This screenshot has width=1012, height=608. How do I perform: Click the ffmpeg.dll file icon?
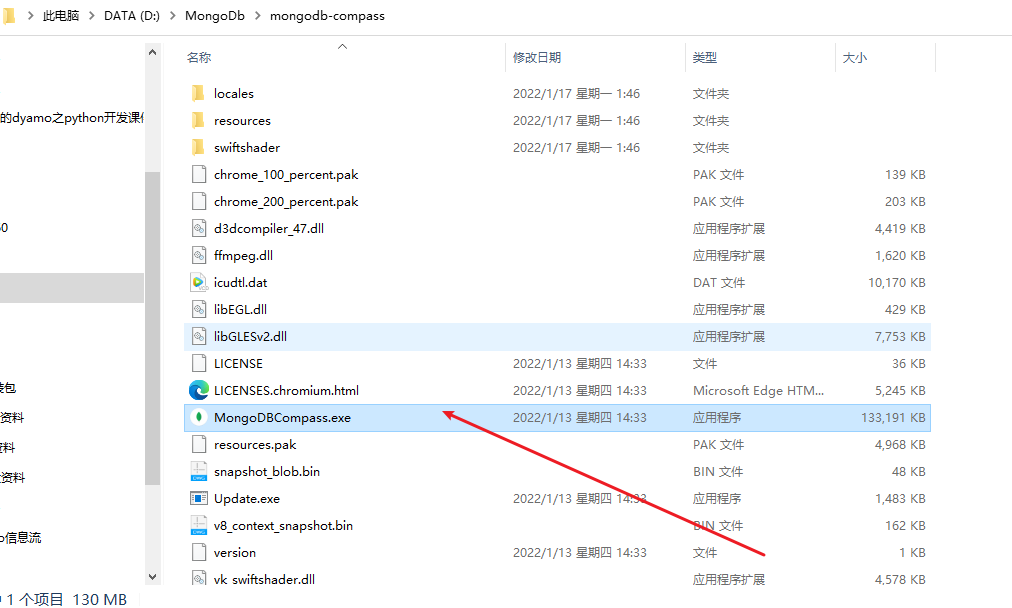(199, 256)
